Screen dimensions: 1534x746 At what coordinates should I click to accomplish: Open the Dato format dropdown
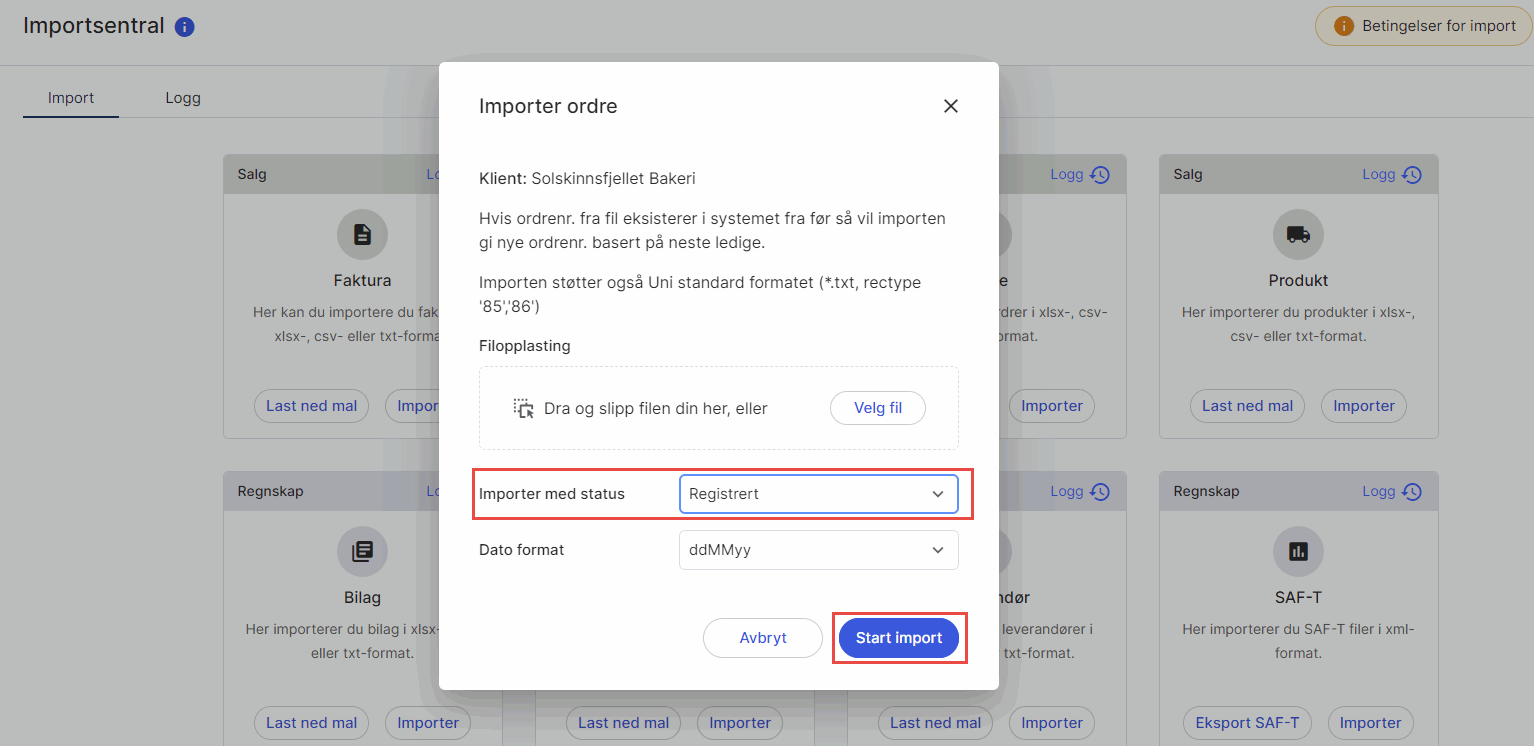pyautogui.click(x=818, y=550)
